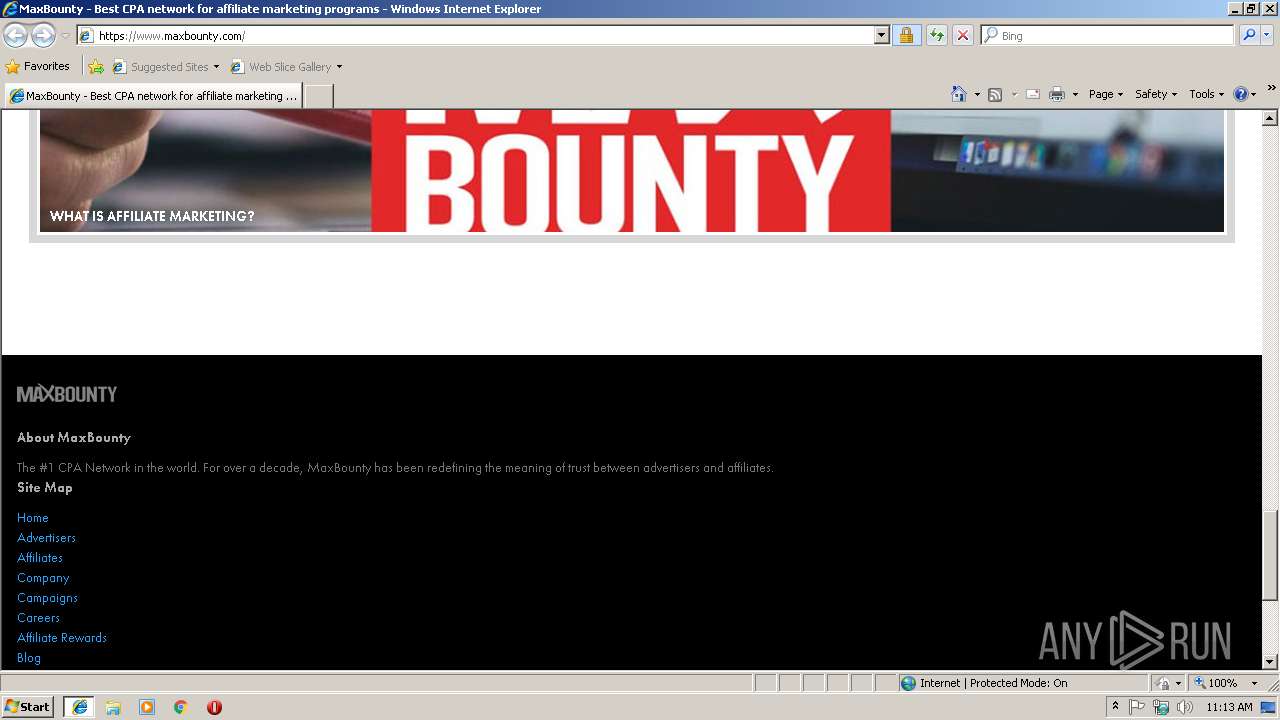Open the Blog footer link
The image size is (1280, 720).
coord(29,658)
